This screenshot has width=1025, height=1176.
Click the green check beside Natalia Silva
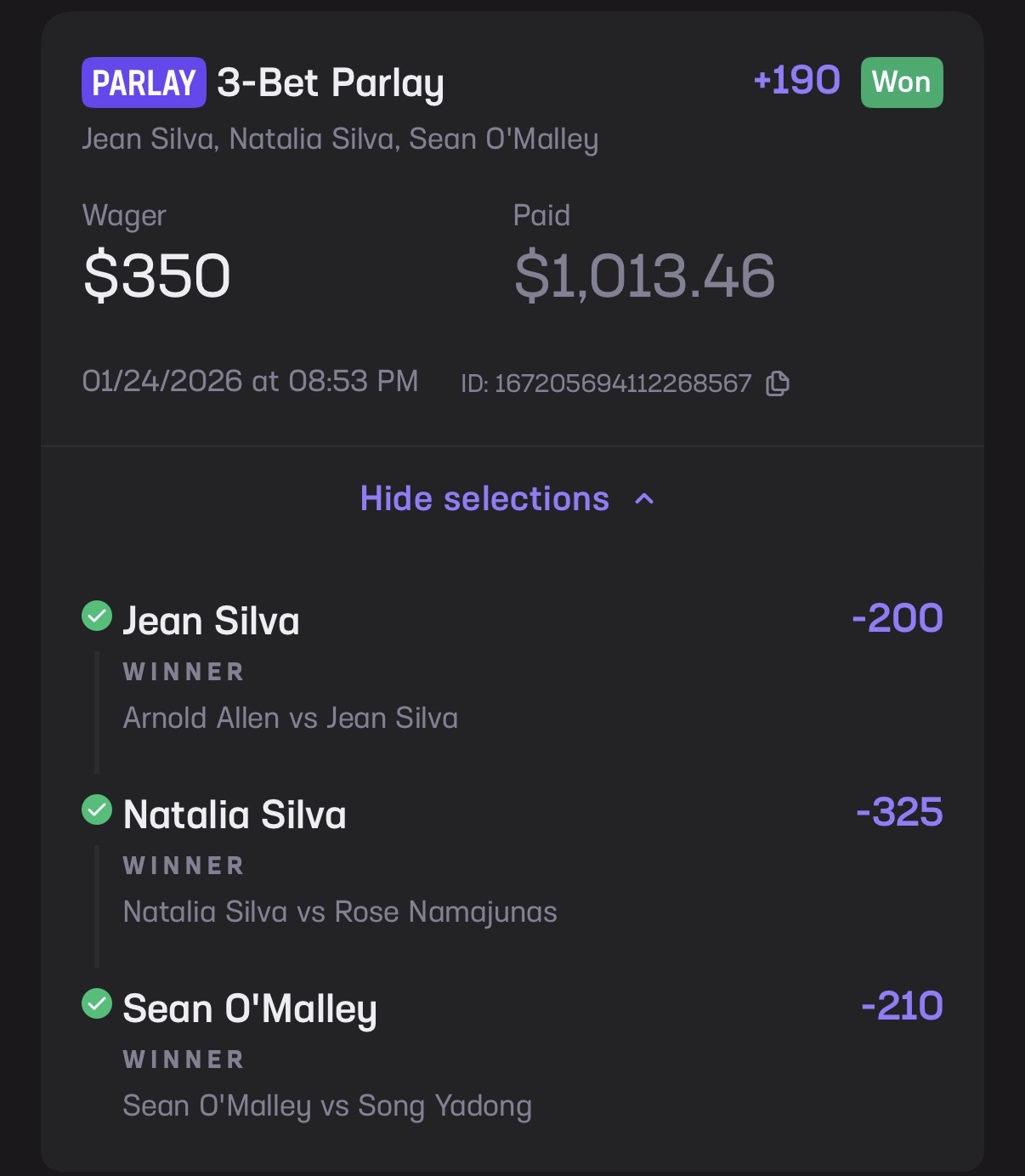(97, 810)
